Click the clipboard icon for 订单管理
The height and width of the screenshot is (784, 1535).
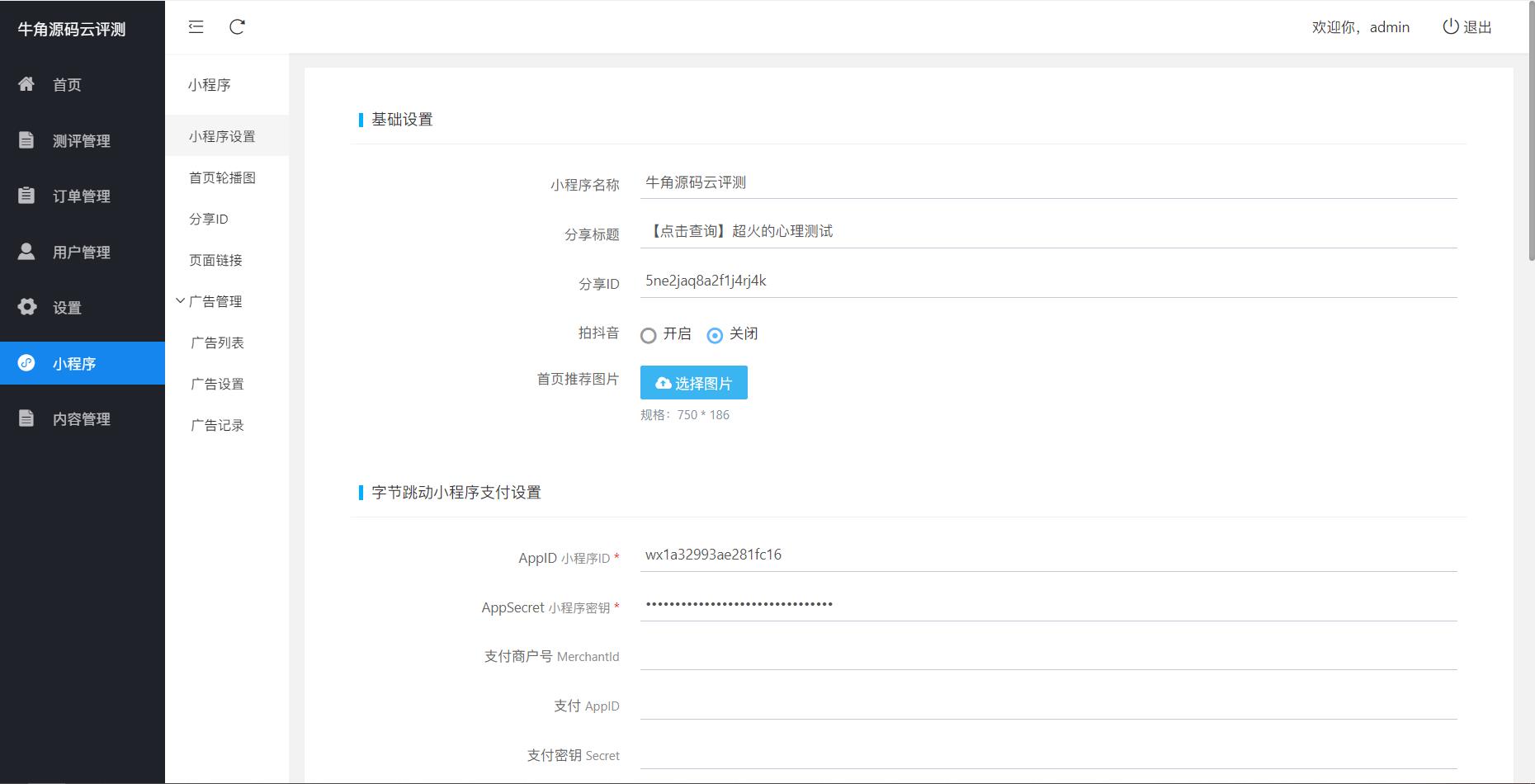click(26, 196)
